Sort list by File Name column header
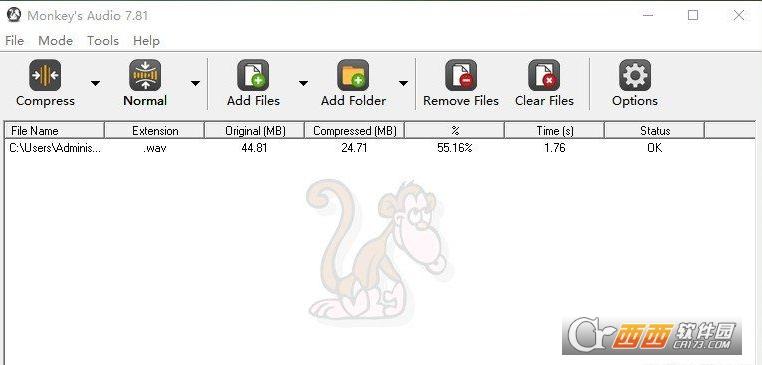762x365 pixels. pyautogui.click(x=55, y=131)
